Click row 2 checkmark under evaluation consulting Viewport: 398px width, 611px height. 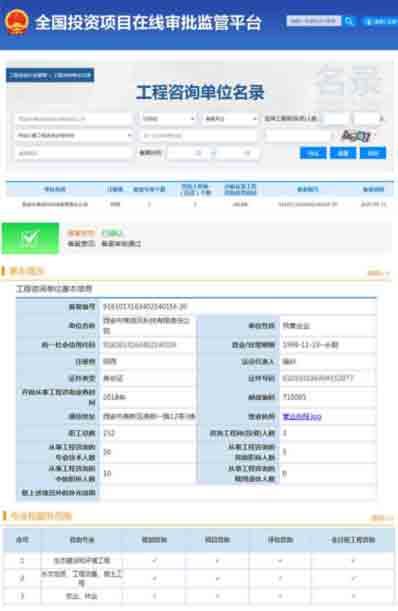pos(280,579)
